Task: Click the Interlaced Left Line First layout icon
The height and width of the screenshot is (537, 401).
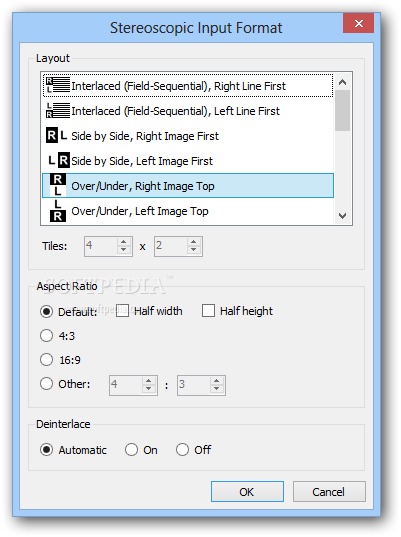Action: pyautogui.click(x=58, y=110)
